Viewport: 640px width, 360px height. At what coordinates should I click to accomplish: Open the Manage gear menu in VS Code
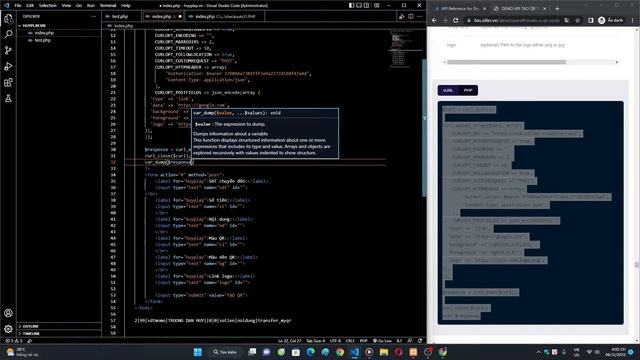8,329
